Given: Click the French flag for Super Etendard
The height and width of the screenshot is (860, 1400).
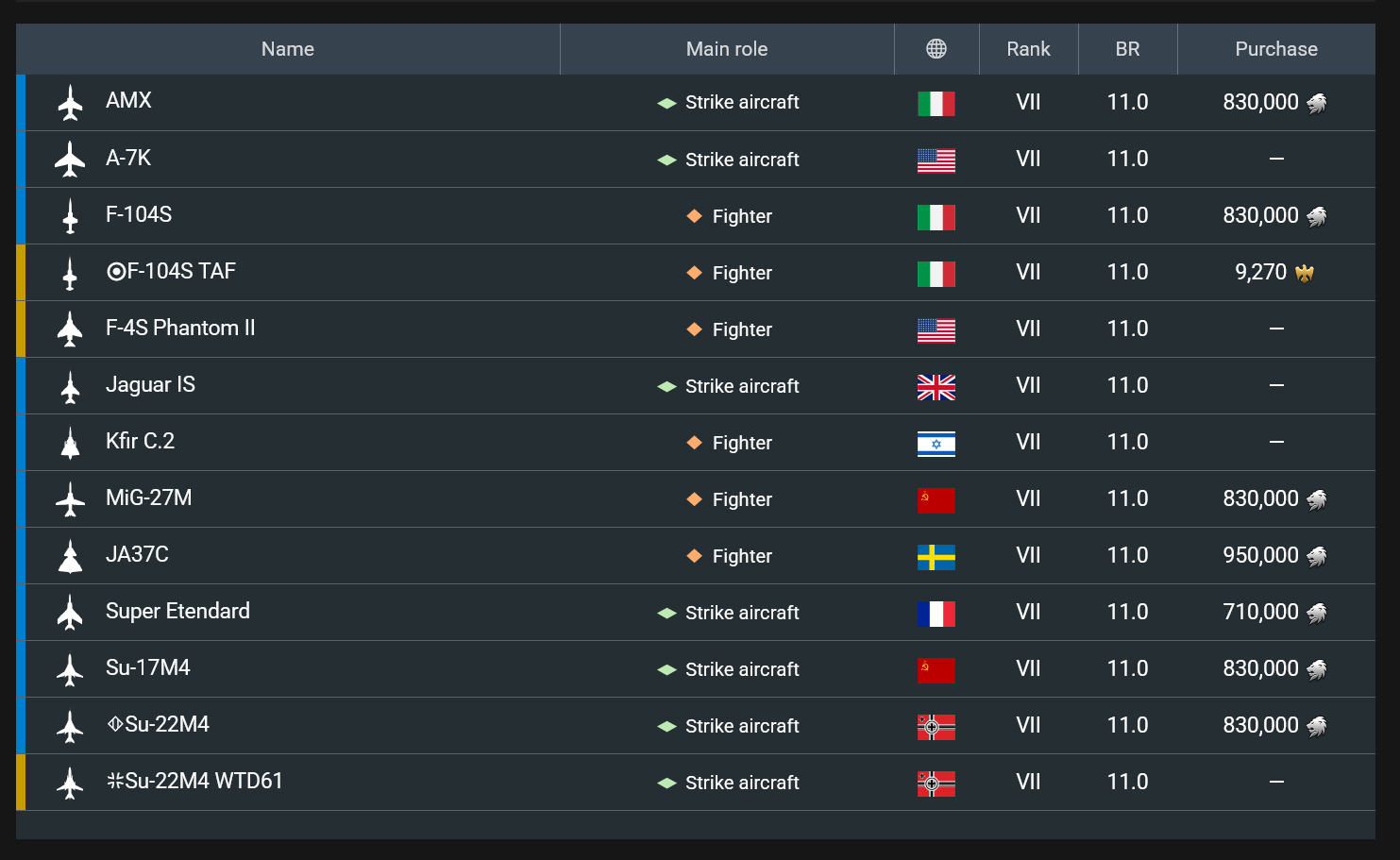Looking at the screenshot, I should point(936,614).
